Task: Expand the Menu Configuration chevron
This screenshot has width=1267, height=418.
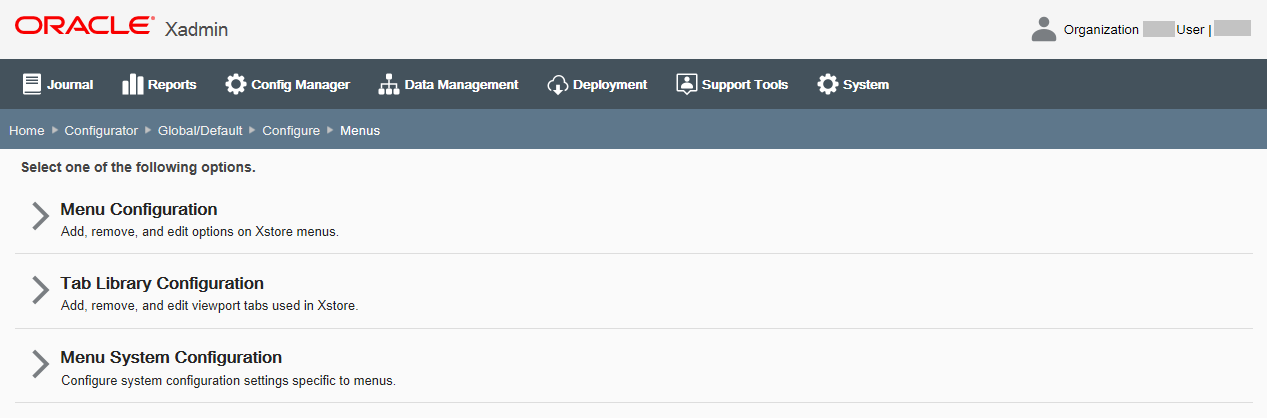Action: click(x=40, y=217)
